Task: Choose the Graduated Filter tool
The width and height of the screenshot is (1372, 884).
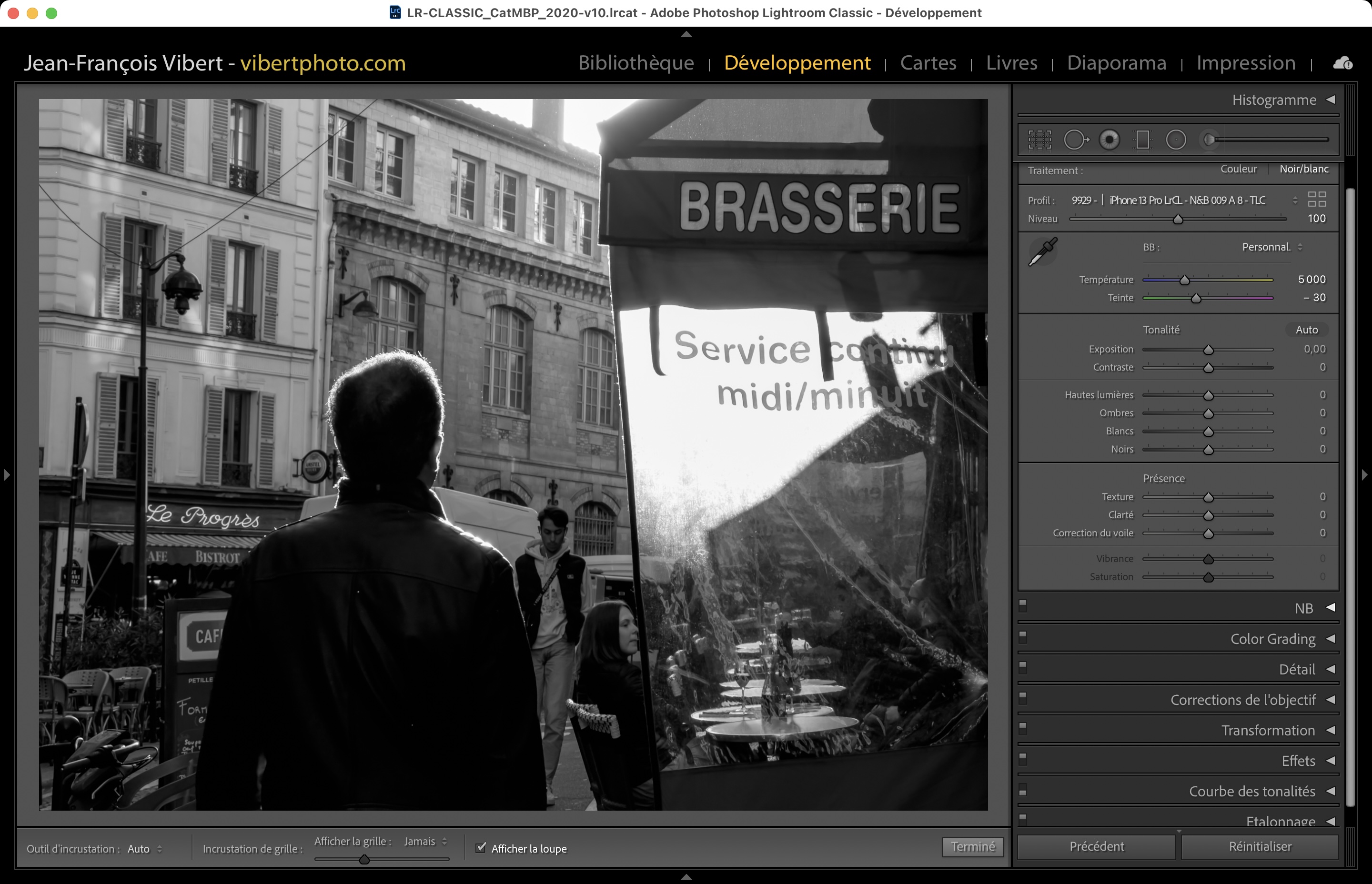Action: 1142,140
